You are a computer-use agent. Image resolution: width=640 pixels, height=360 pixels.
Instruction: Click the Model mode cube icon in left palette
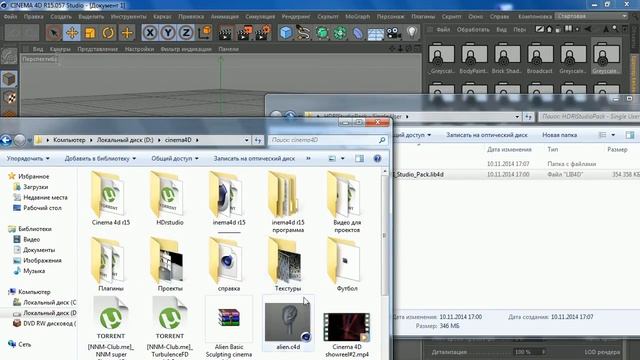9,79
